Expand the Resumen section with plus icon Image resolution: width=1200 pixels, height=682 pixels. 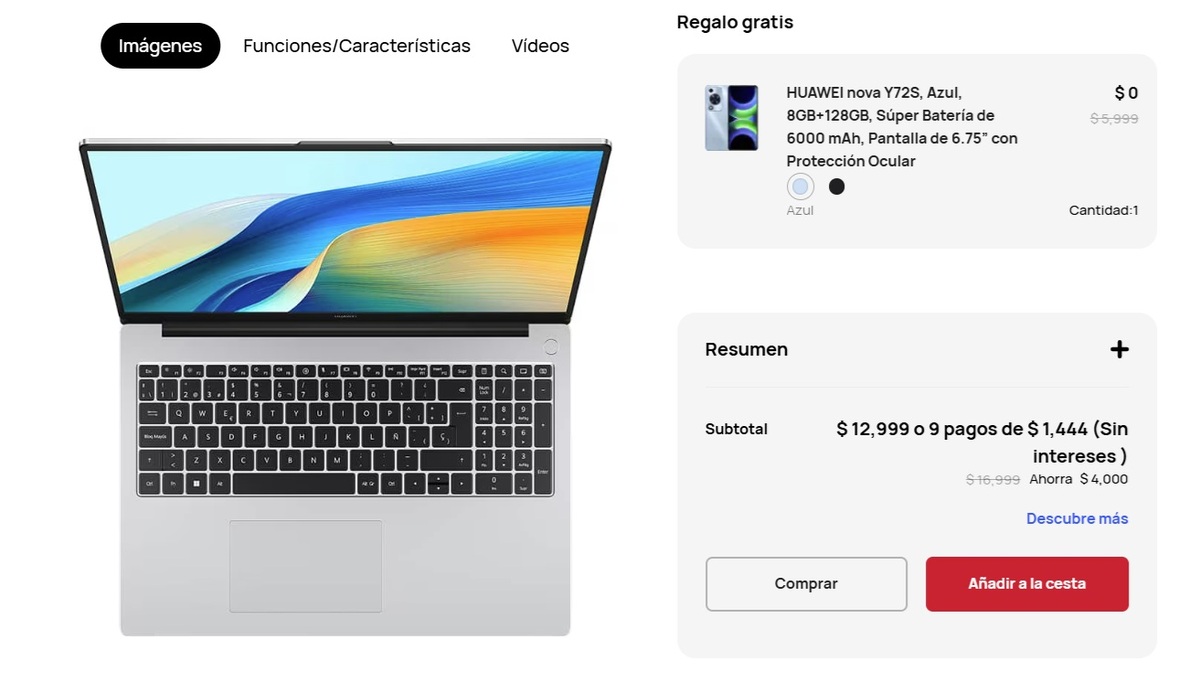pyautogui.click(x=1119, y=349)
